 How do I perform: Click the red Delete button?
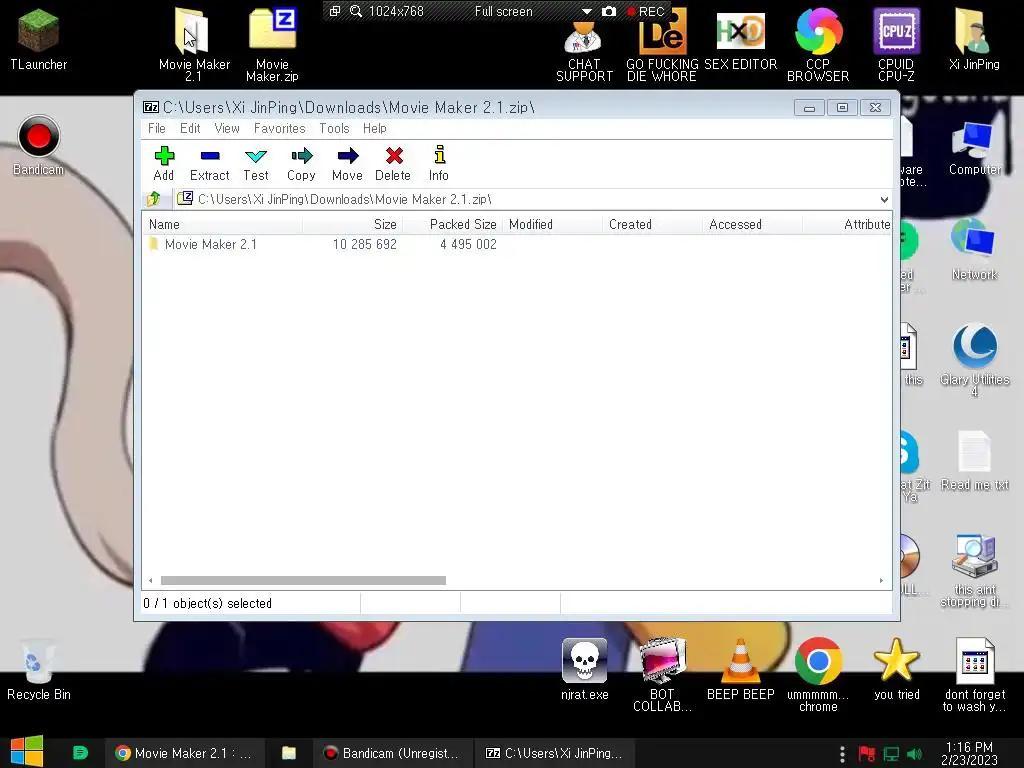pos(393,163)
